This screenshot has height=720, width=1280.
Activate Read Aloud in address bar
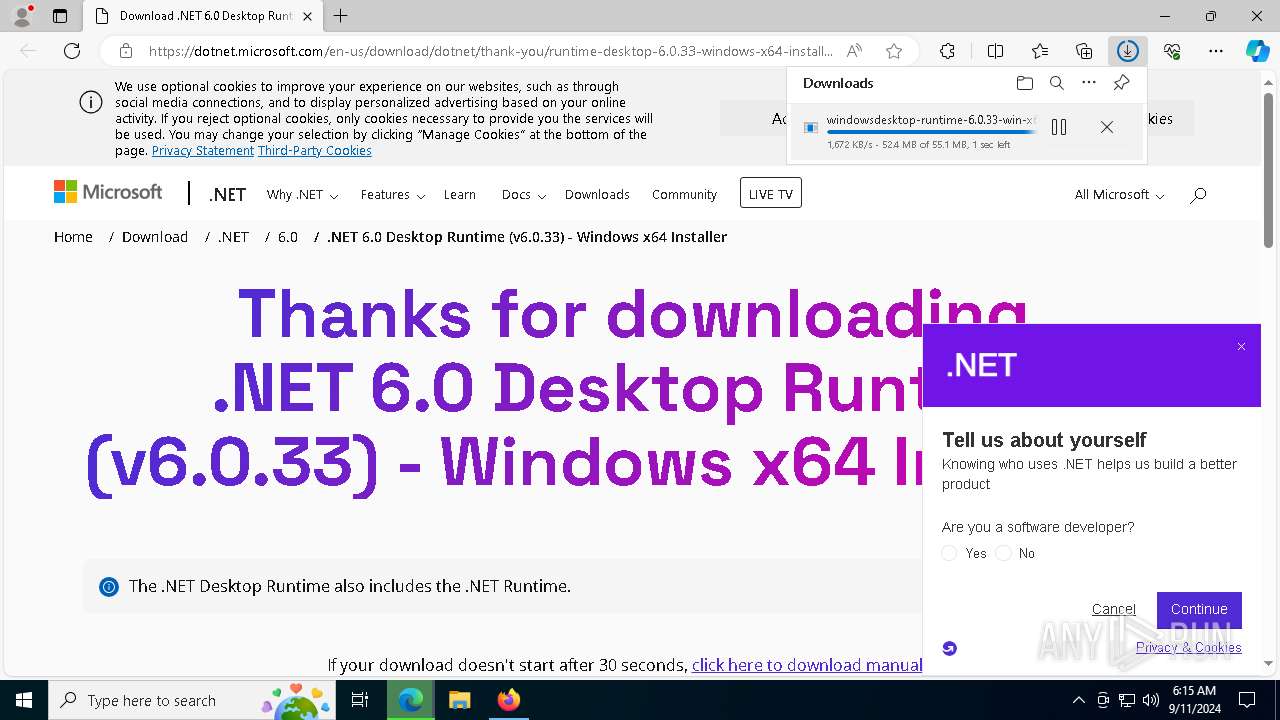click(x=854, y=51)
